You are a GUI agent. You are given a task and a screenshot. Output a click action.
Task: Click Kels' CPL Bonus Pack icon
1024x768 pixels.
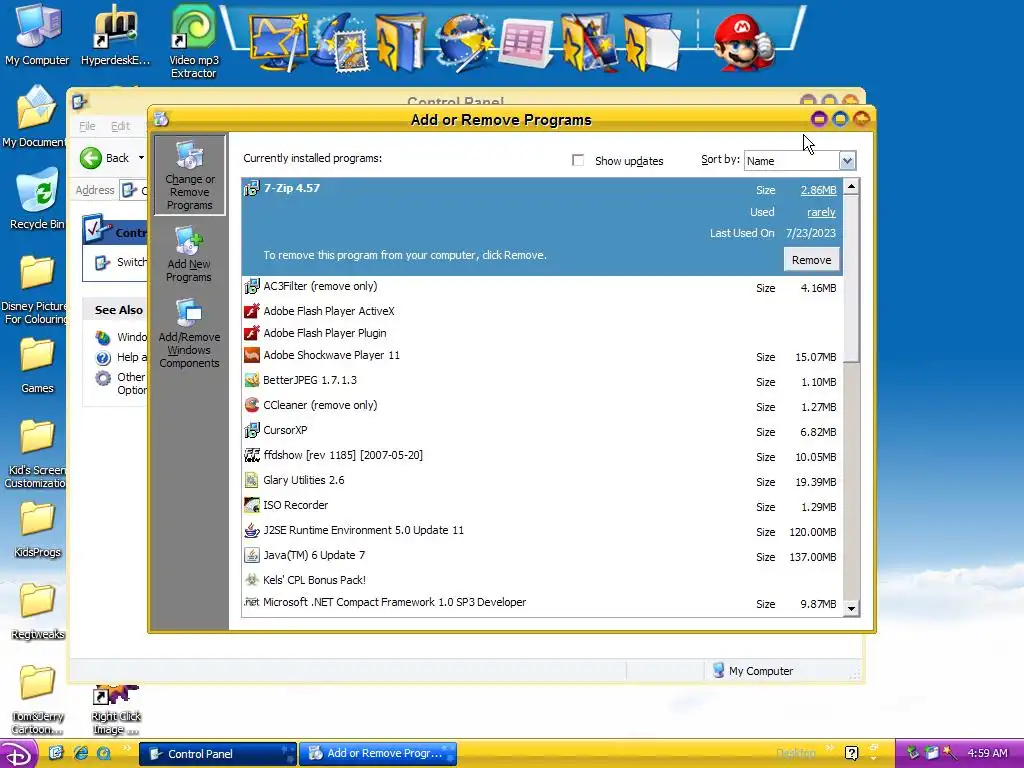coord(251,580)
